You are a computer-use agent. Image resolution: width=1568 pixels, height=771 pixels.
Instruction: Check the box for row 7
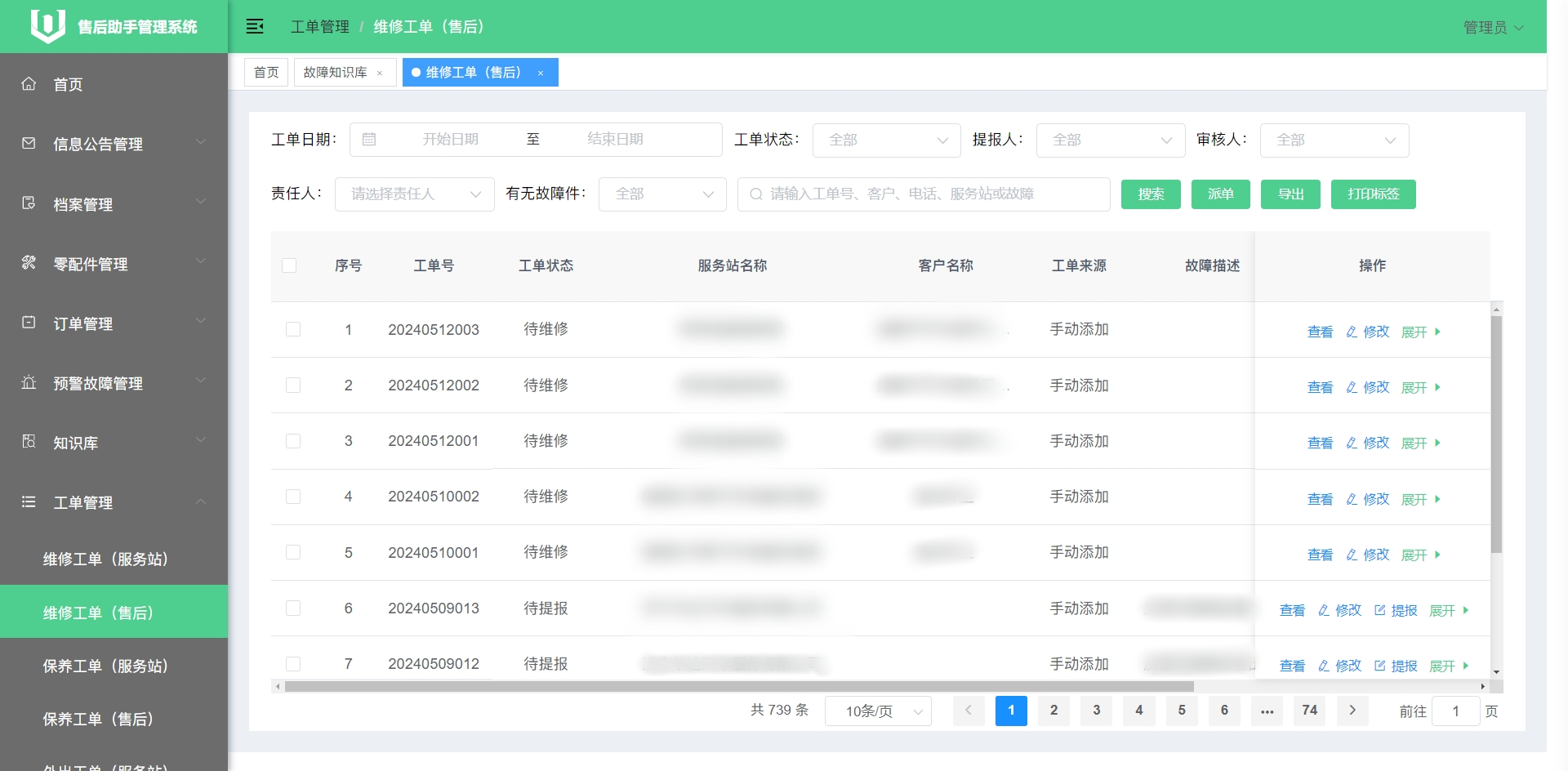point(293,664)
